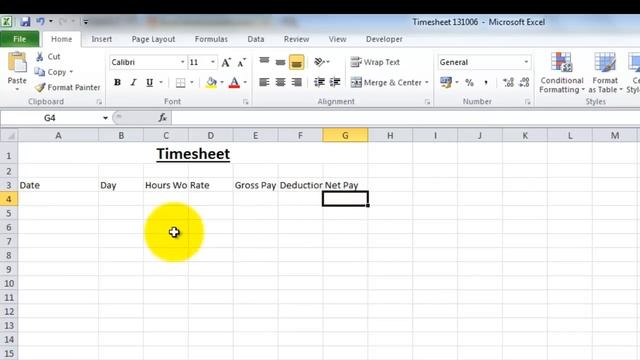Click the Decrease Decimal icon
Screen dimensions: 640x360
[524, 82]
